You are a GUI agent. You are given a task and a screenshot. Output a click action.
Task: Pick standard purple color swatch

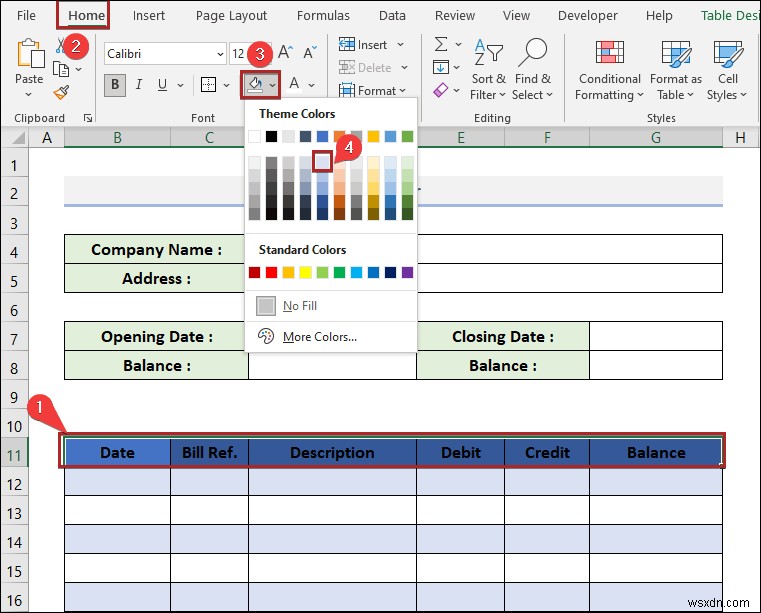click(407, 272)
